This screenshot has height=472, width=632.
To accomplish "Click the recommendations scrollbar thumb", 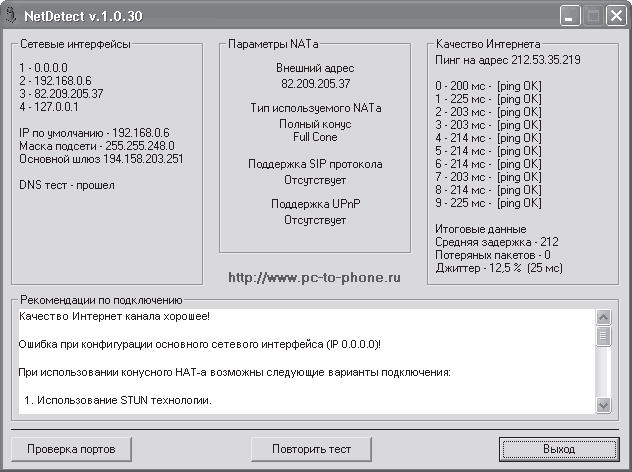I will click(603, 336).
